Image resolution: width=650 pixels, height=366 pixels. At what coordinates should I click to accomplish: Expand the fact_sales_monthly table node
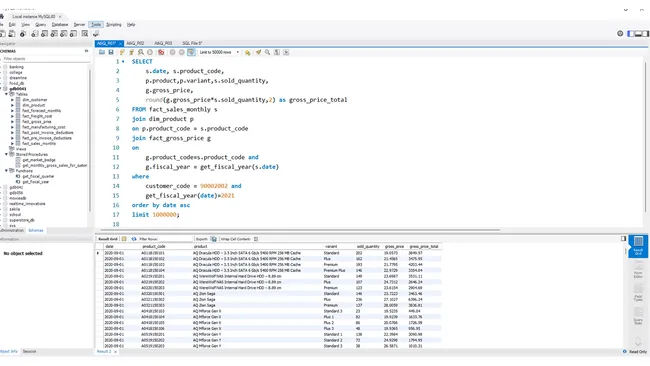(12, 143)
